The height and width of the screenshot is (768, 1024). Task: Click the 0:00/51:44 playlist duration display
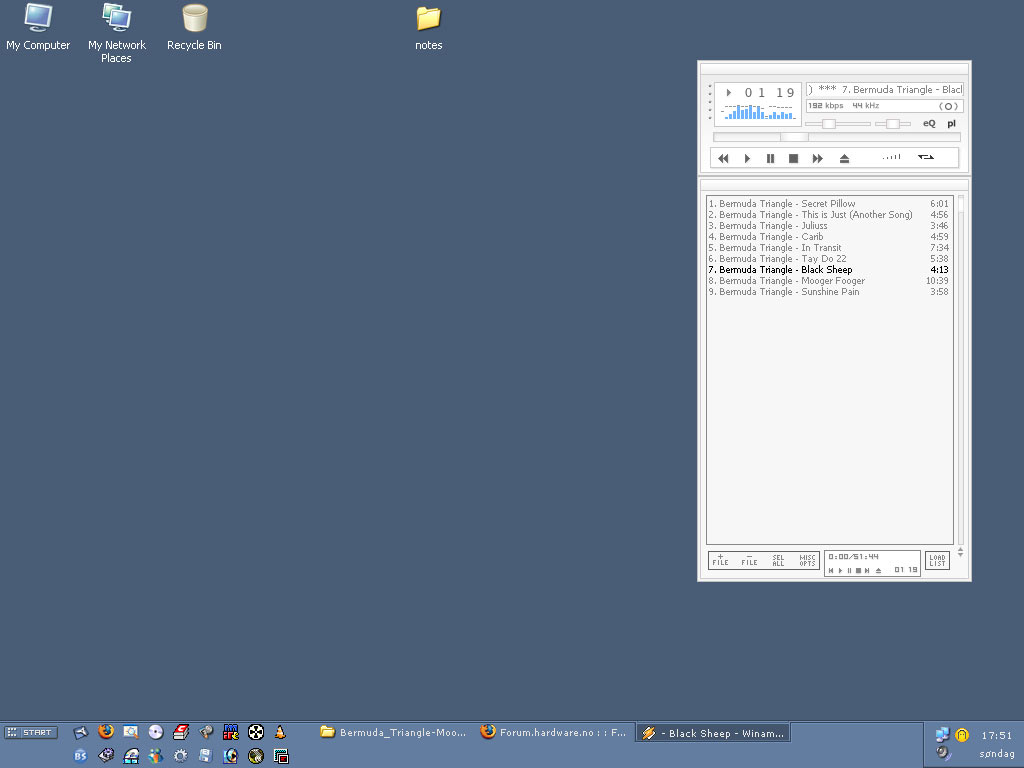(x=854, y=557)
